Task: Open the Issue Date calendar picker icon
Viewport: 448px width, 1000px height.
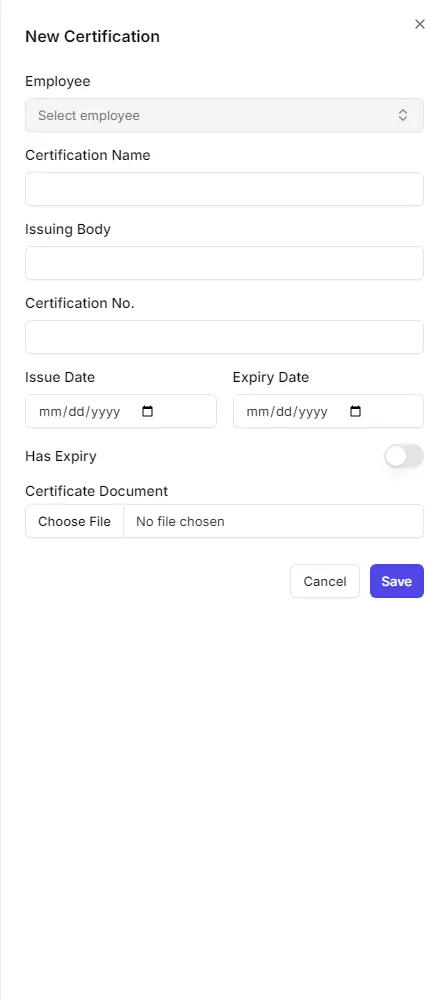Action: [147, 411]
